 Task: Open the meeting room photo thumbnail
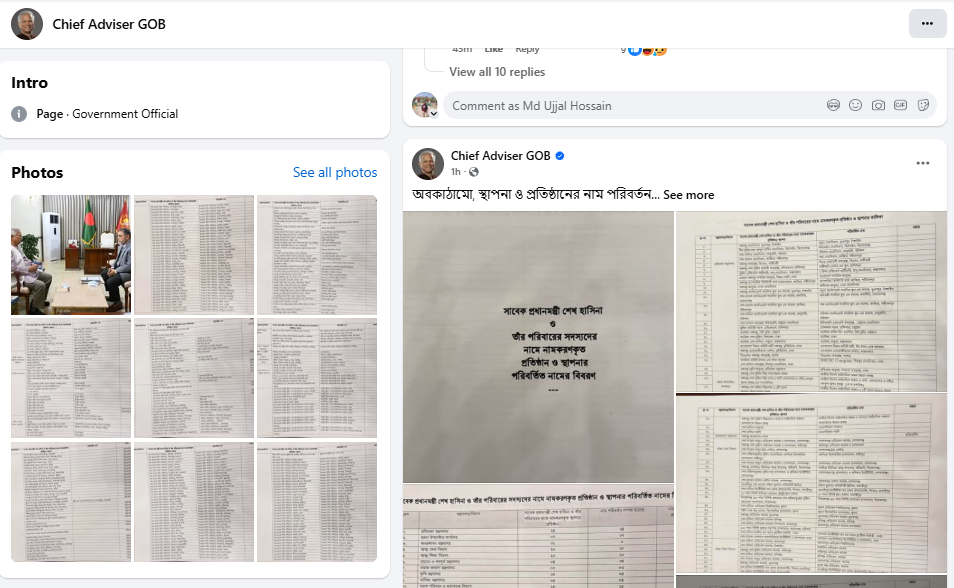pos(71,254)
